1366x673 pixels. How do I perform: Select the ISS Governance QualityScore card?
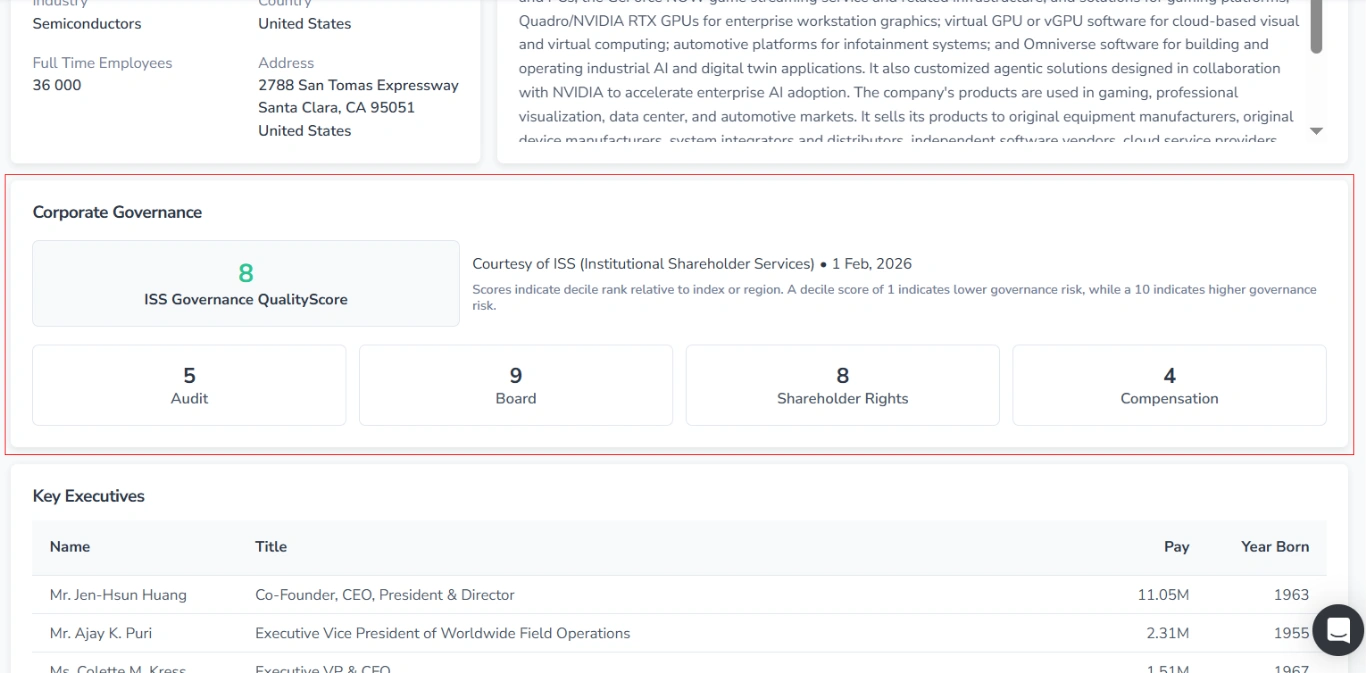[245, 283]
